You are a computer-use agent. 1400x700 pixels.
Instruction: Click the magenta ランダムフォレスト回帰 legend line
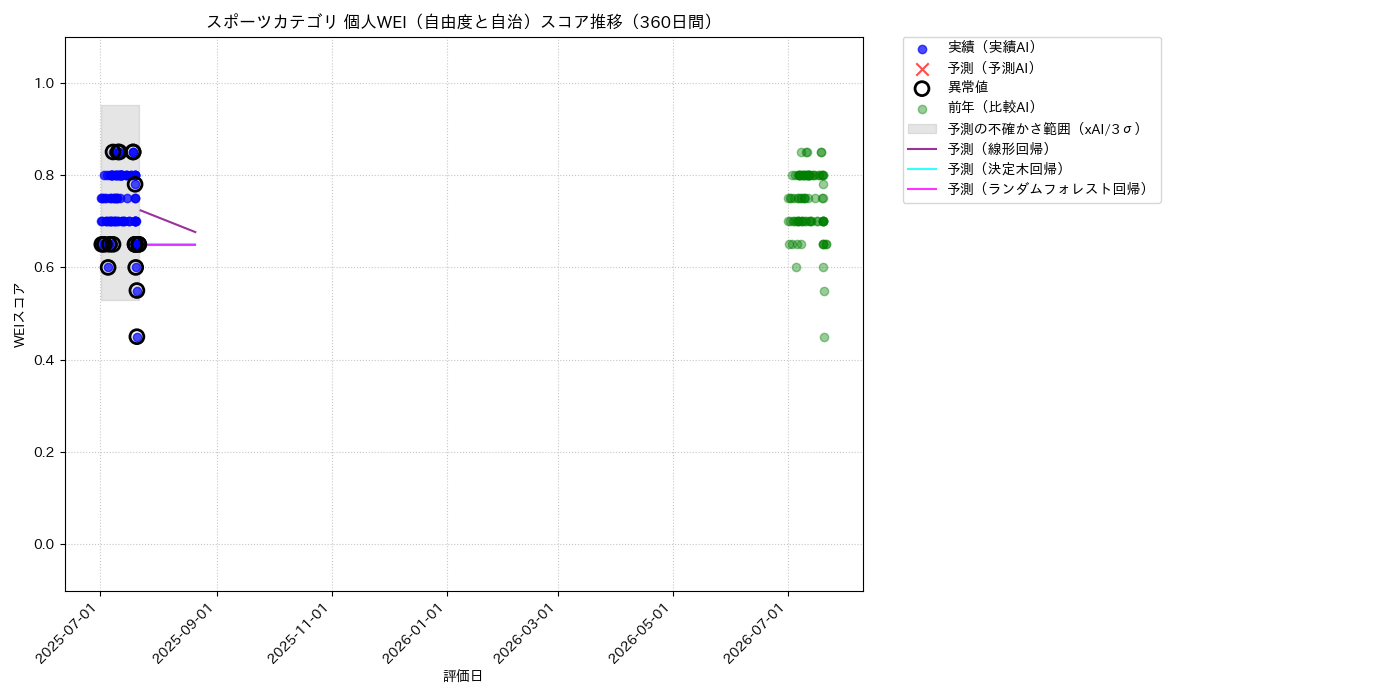coord(922,189)
